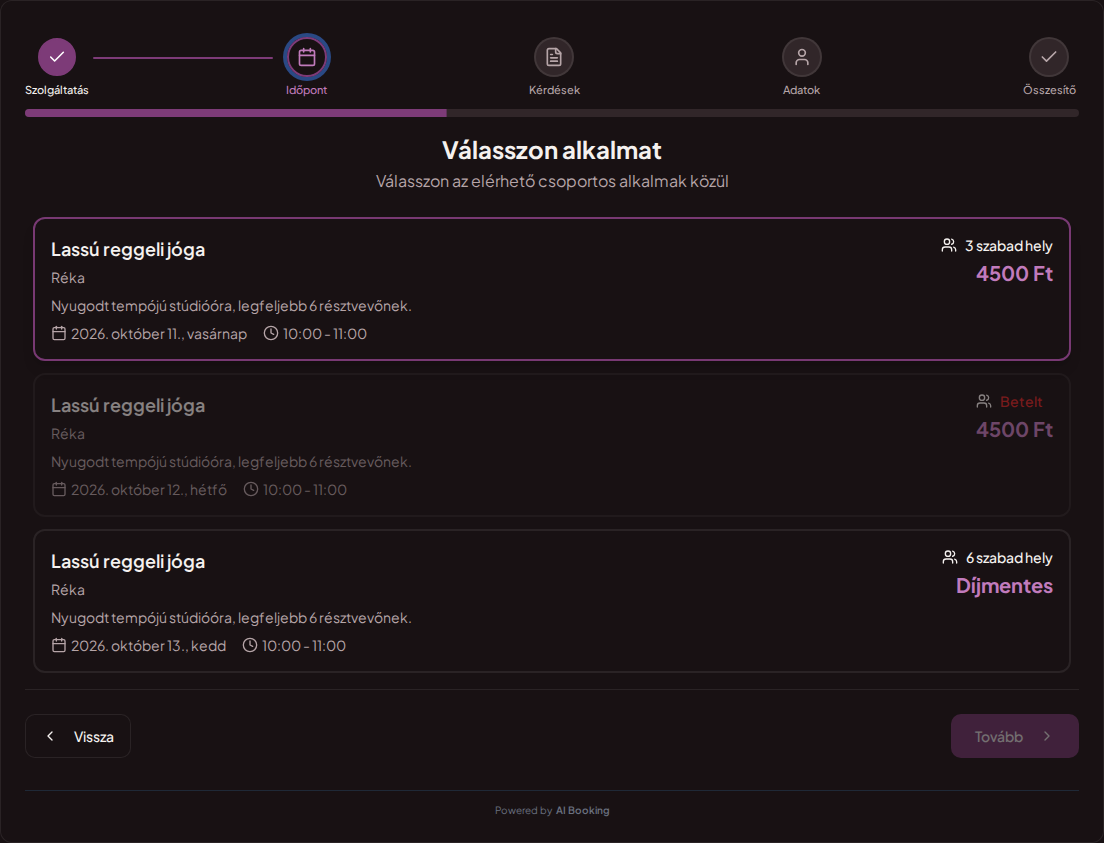1104x843 pixels.
Task: Click the '6 szabad hely' availability text
Action: (x=1009, y=558)
